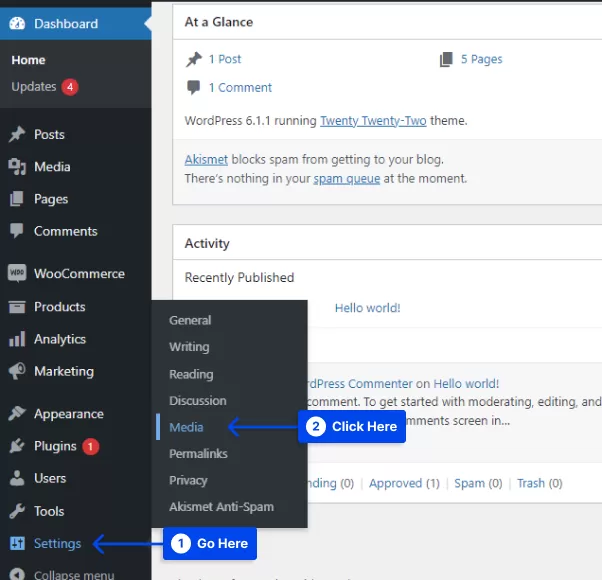Screen dimensions: 602x580
Task: Click the Plugins plug icon
Action: coord(17,446)
